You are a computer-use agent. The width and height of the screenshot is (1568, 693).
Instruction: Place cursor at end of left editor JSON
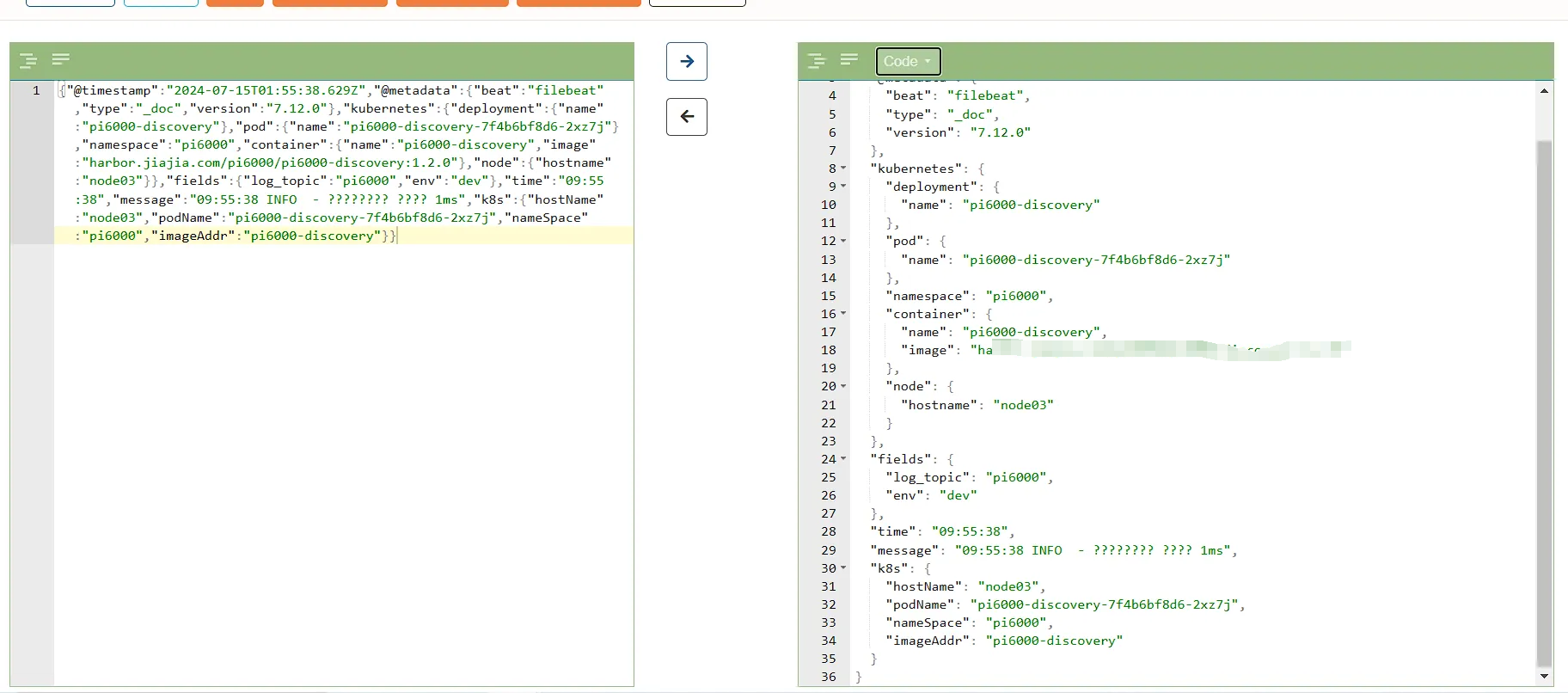pyautogui.click(x=397, y=236)
